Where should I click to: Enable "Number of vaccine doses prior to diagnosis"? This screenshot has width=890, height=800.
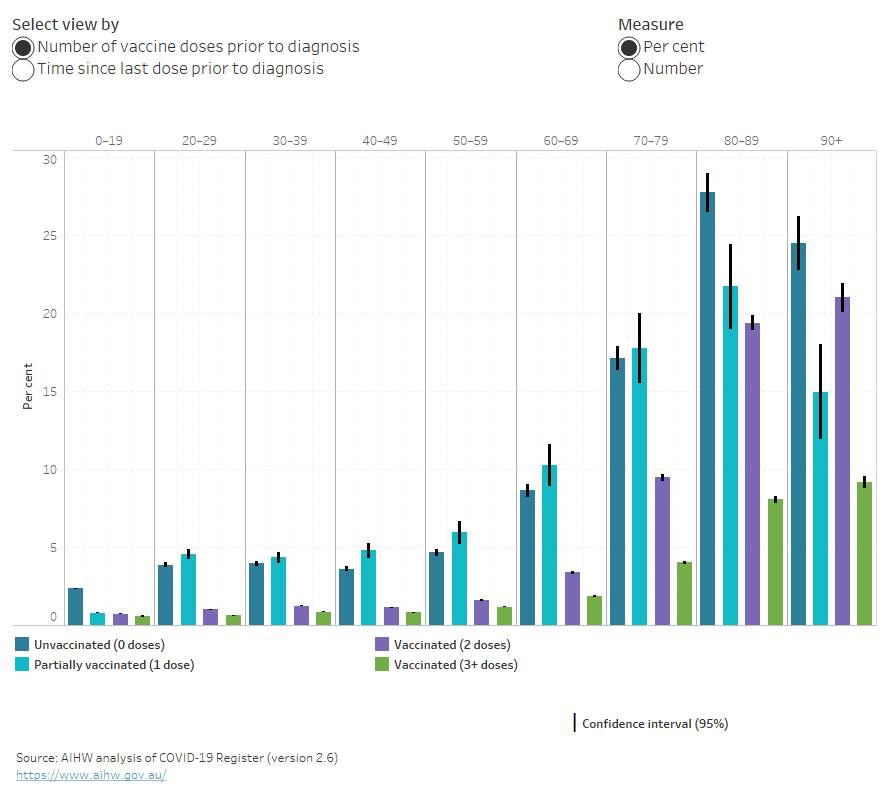pos(22,47)
